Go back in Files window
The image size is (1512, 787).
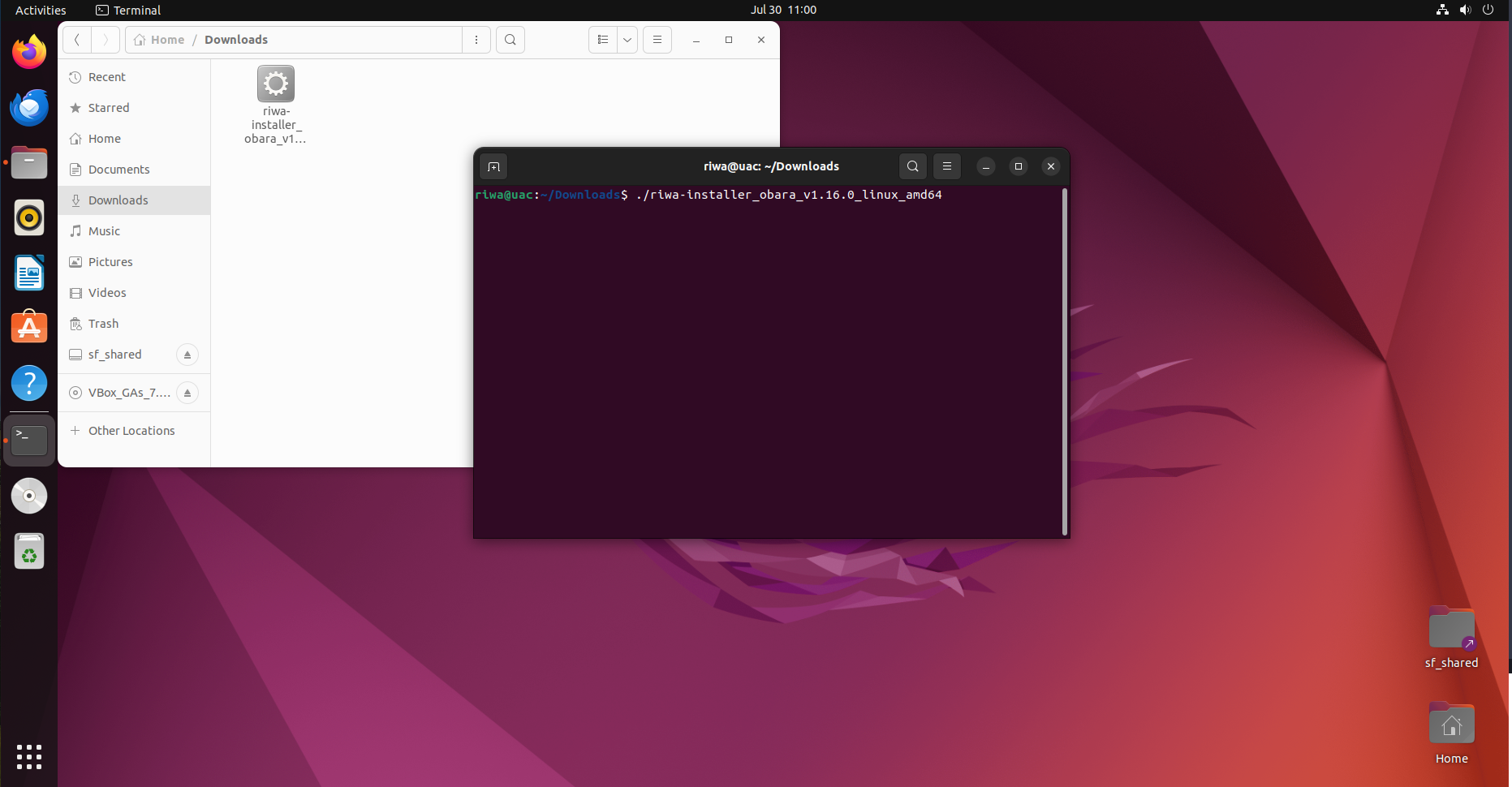77,40
